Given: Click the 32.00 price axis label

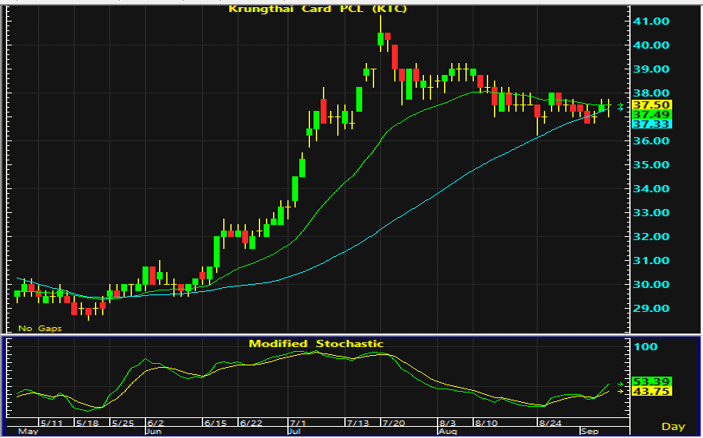Looking at the screenshot, I should (x=651, y=237).
